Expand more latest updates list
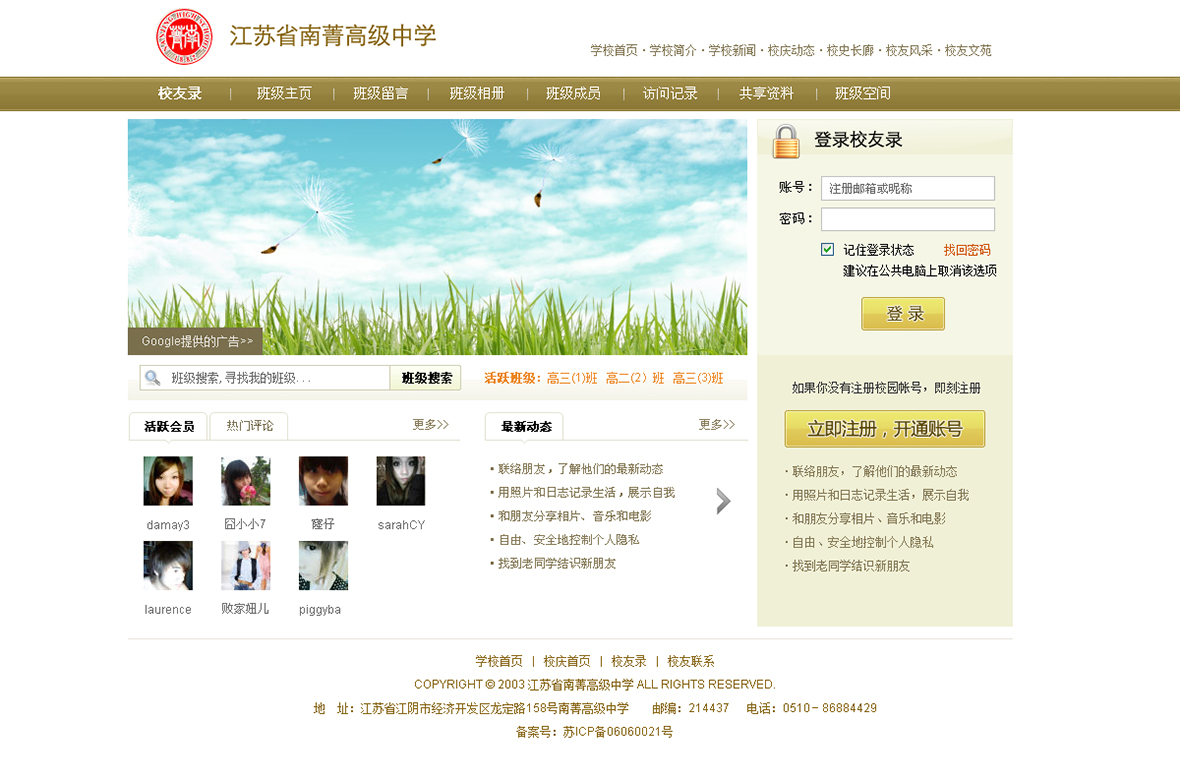The width and height of the screenshot is (1180, 780). click(717, 425)
